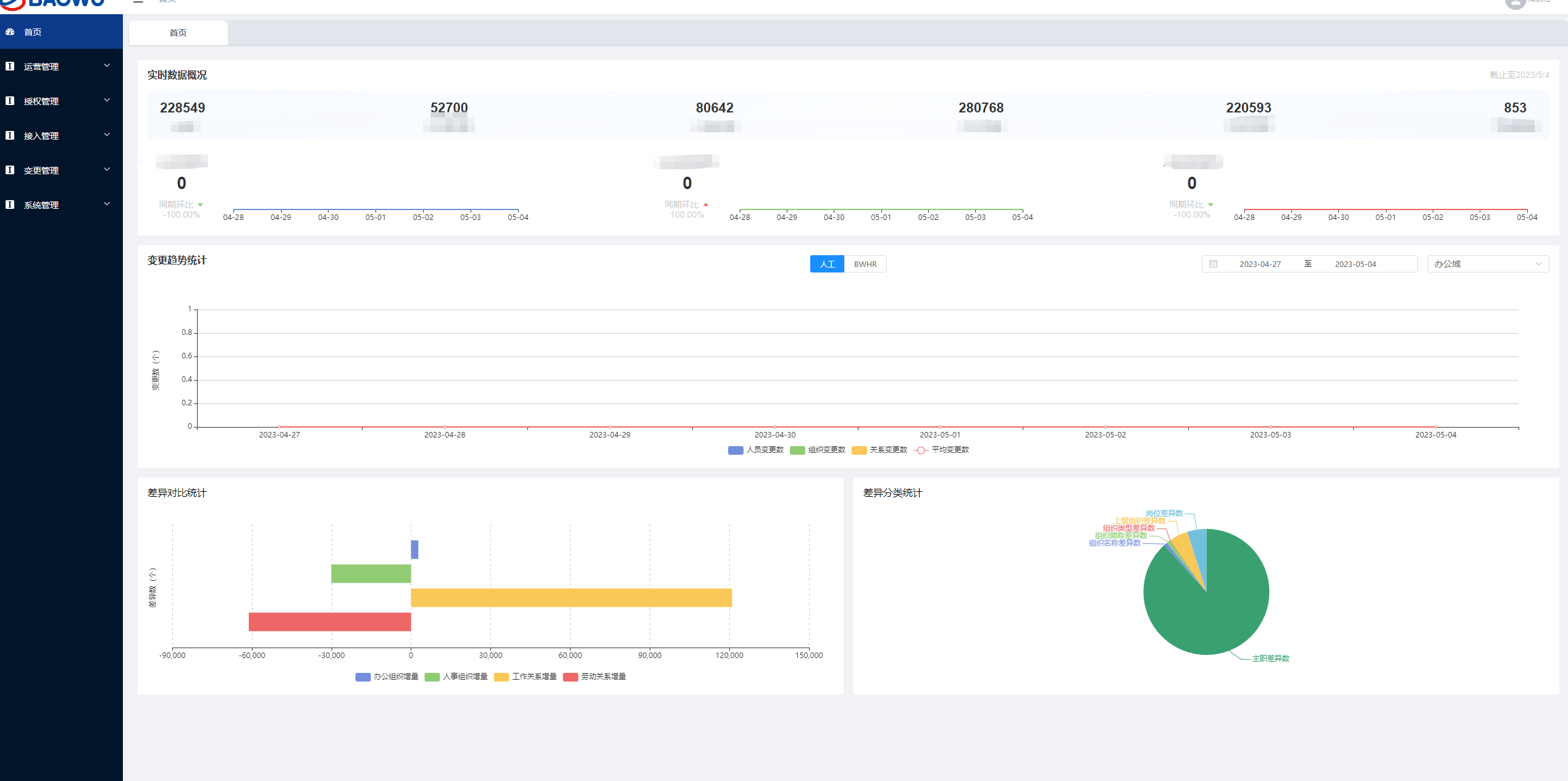Click the icon beside 运营管理

click(x=10, y=66)
